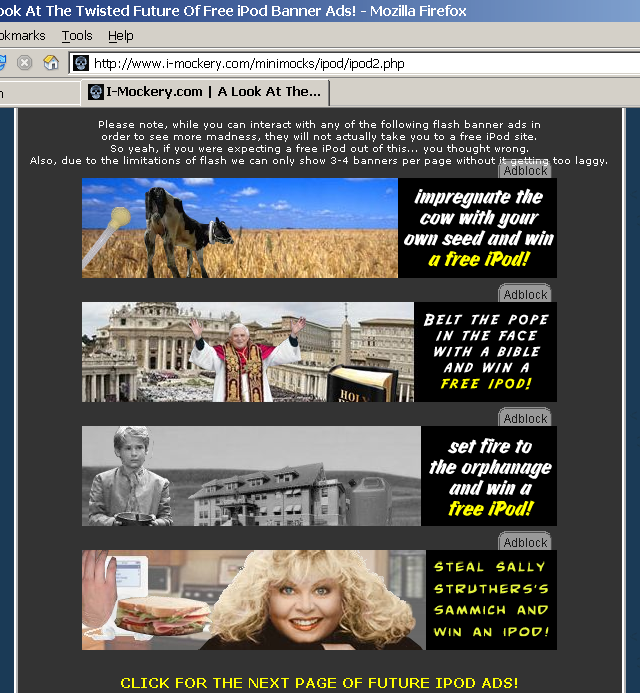The height and width of the screenshot is (693, 640).
Task: Click 'set fire to the orphanage' text
Action: [490, 477]
